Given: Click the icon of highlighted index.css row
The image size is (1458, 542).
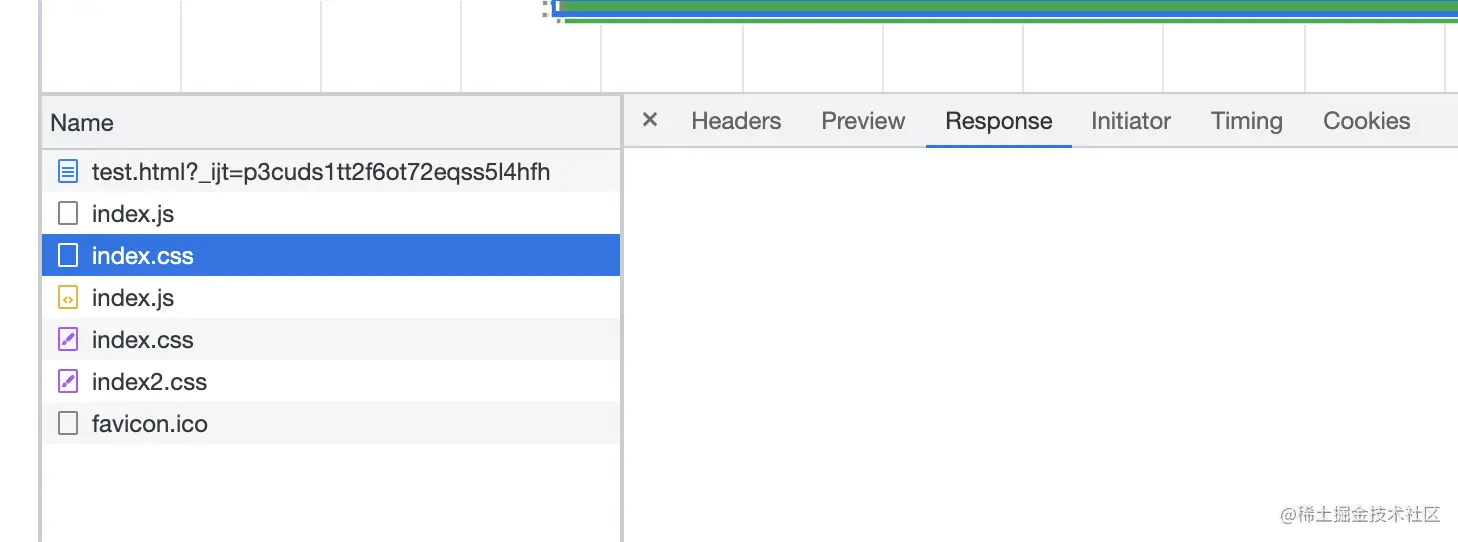Looking at the screenshot, I should point(68,256).
